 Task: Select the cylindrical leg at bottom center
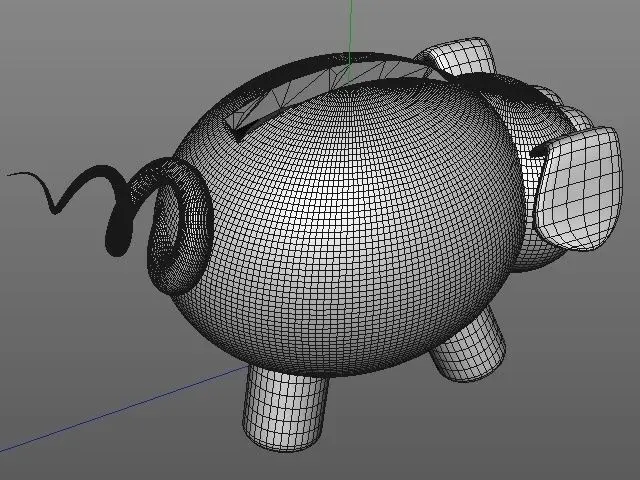(285, 408)
